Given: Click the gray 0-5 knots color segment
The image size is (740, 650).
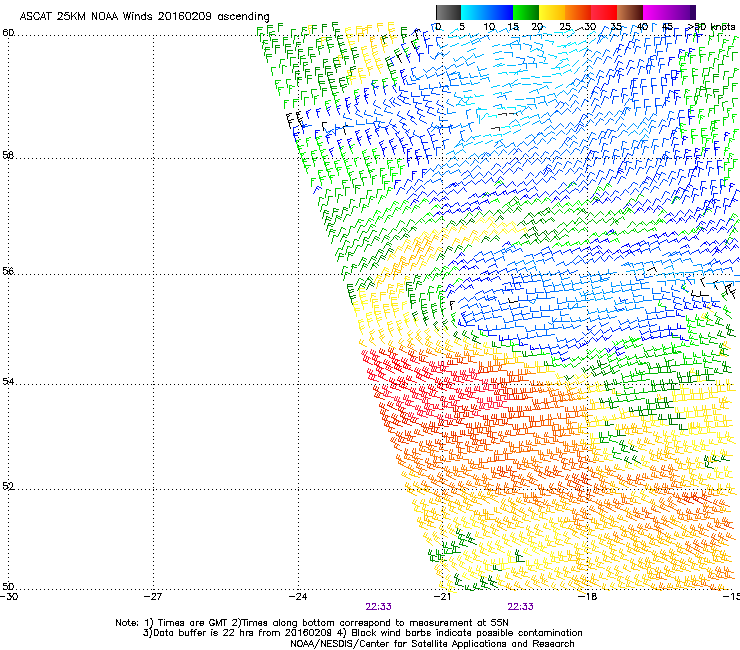Looking at the screenshot, I should [448, 12].
